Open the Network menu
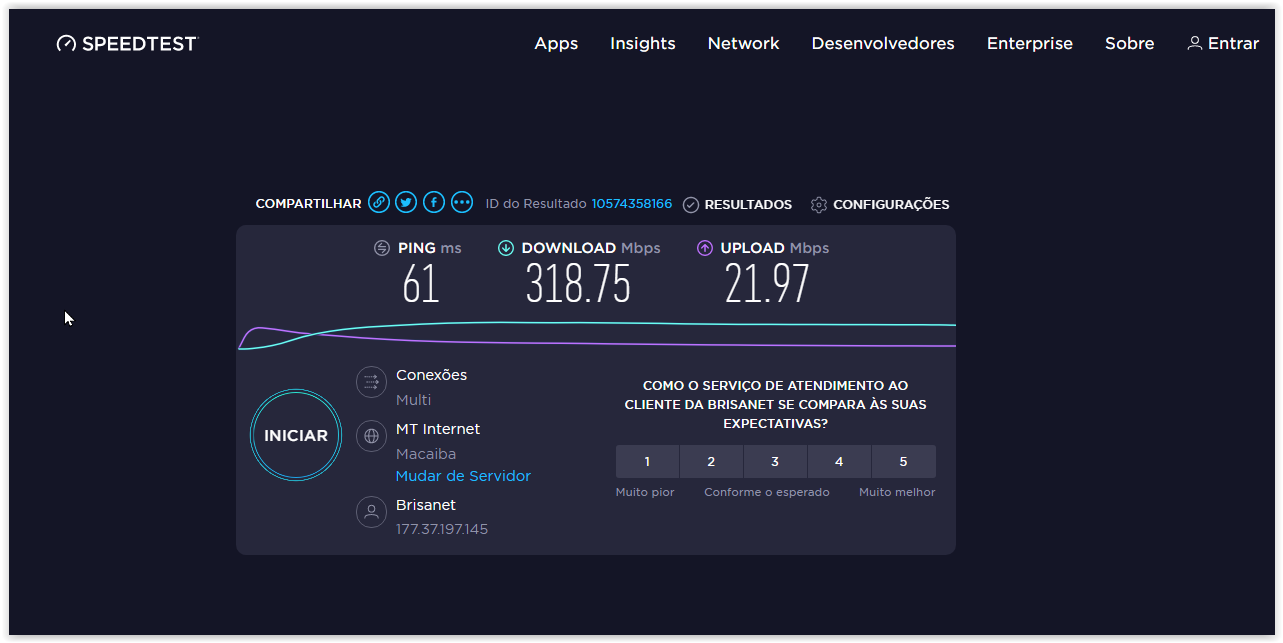 [x=744, y=43]
